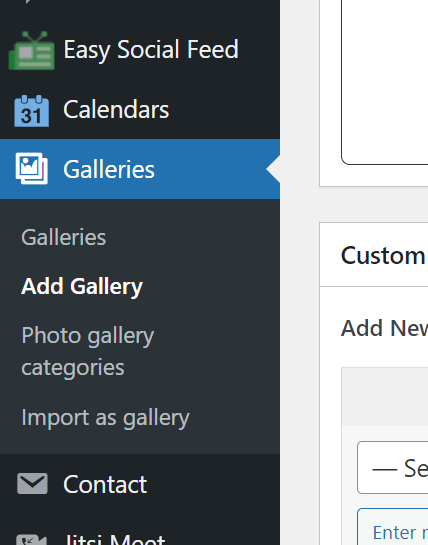Click the Easy Social Feed TV icon
This screenshot has width=428, height=545.
(x=31, y=50)
